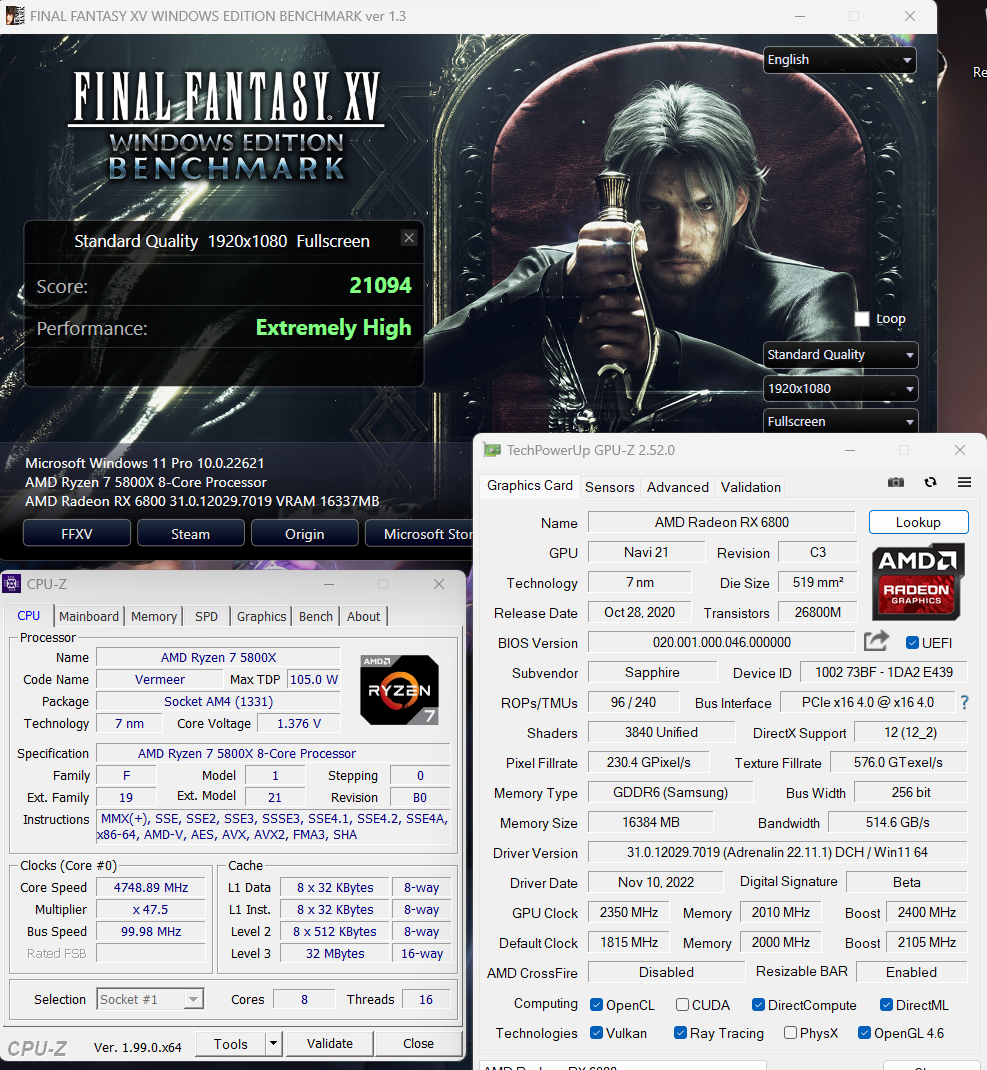
Task: Toggle the Vulkan checkbox
Action: click(597, 1032)
